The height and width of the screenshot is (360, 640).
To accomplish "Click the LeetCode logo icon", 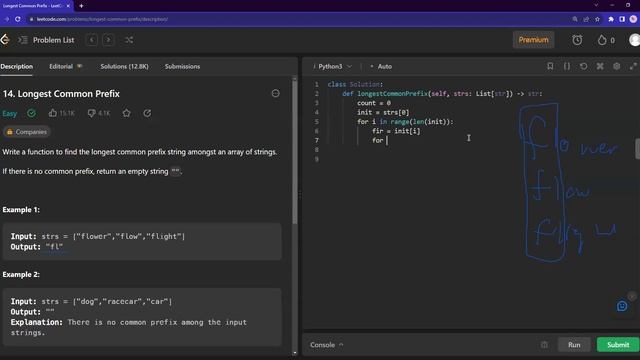I will pos(4,40).
